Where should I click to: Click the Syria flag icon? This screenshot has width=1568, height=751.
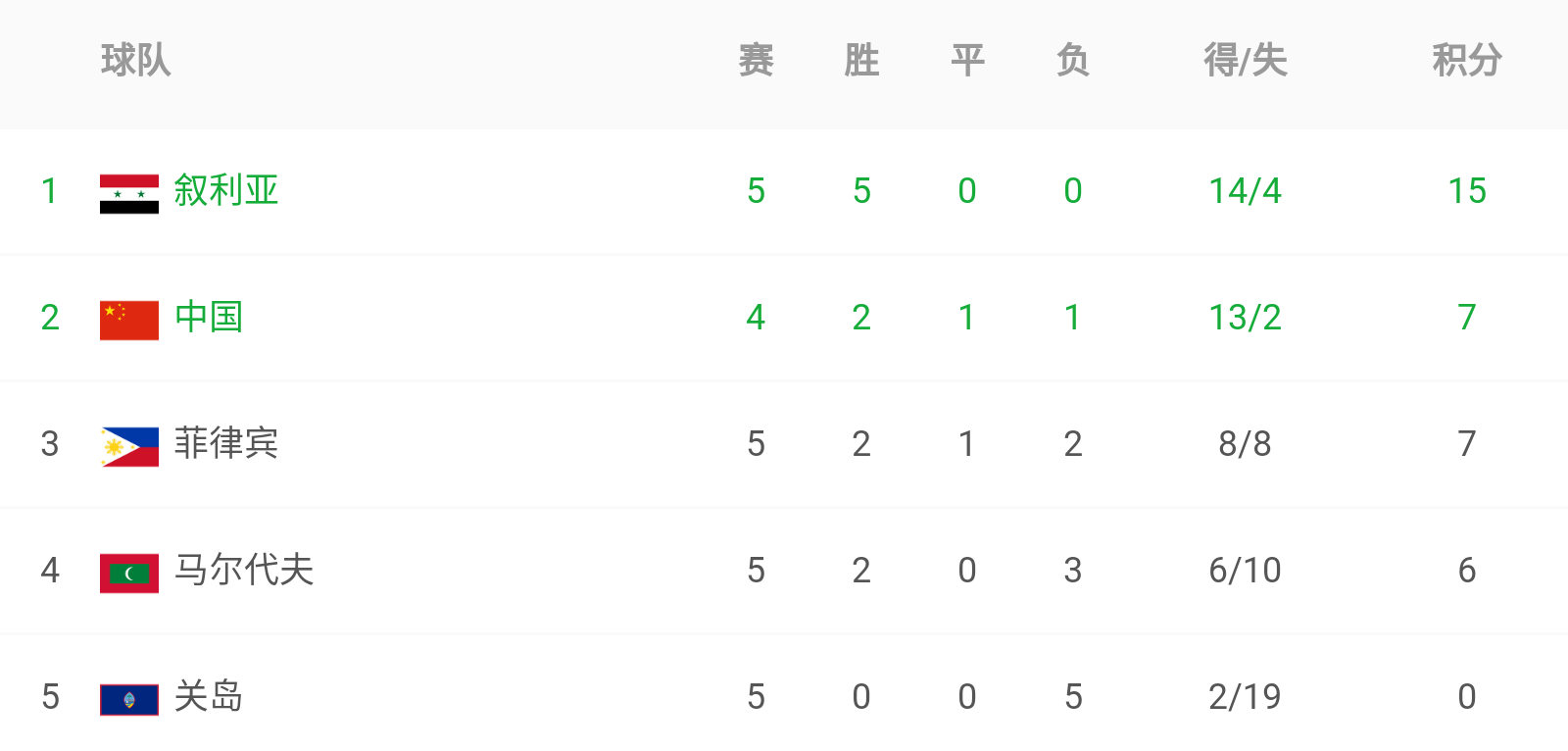(x=129, y=193)
